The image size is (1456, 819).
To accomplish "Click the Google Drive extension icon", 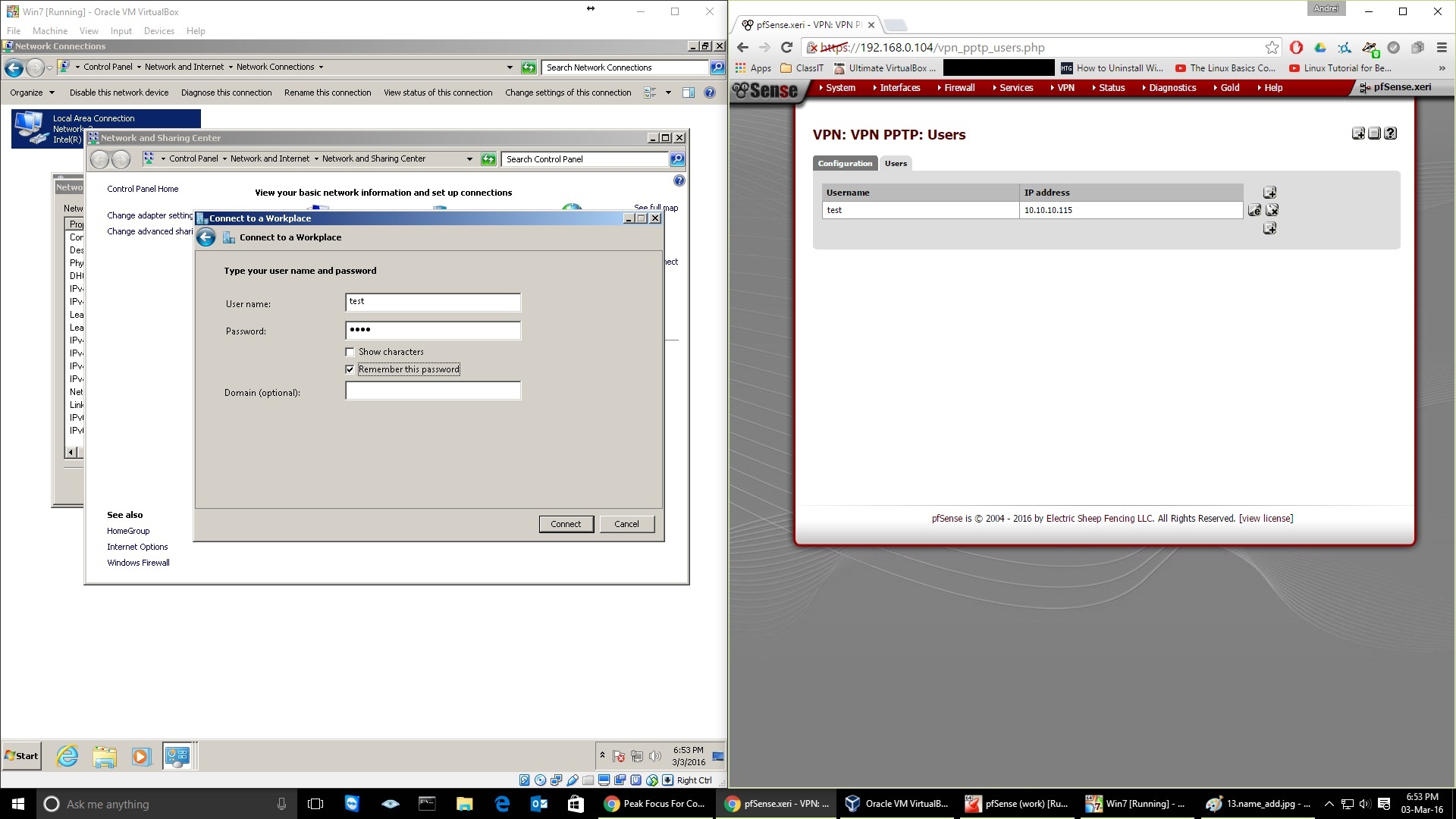I will click(1320, 47).
